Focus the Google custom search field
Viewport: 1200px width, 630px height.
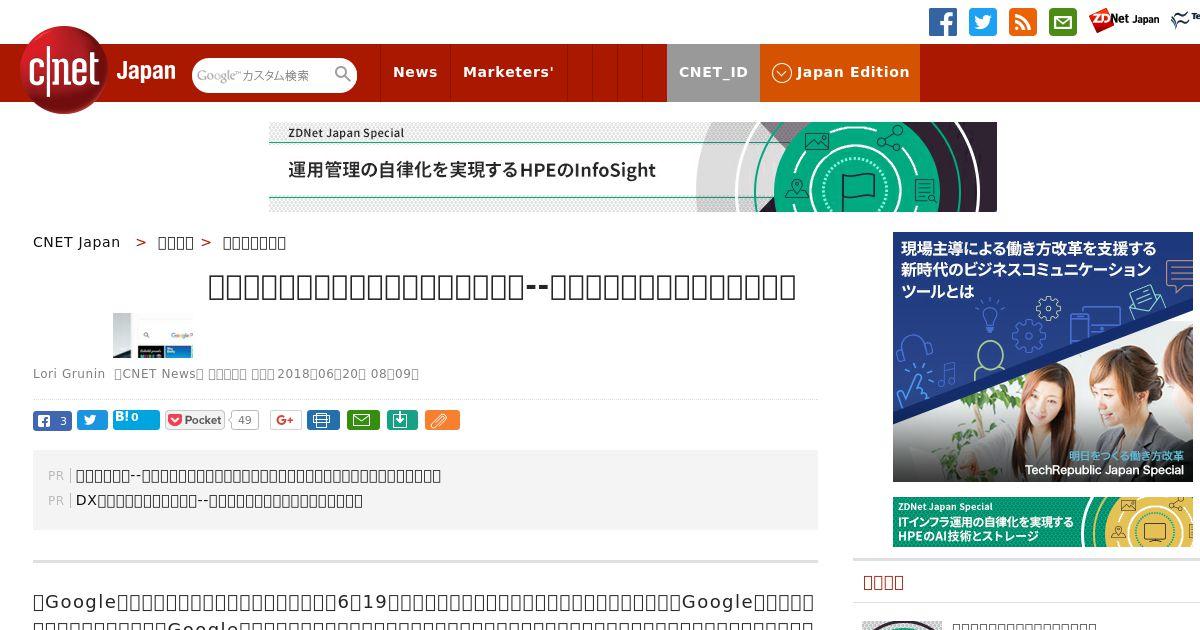[262, 75]
